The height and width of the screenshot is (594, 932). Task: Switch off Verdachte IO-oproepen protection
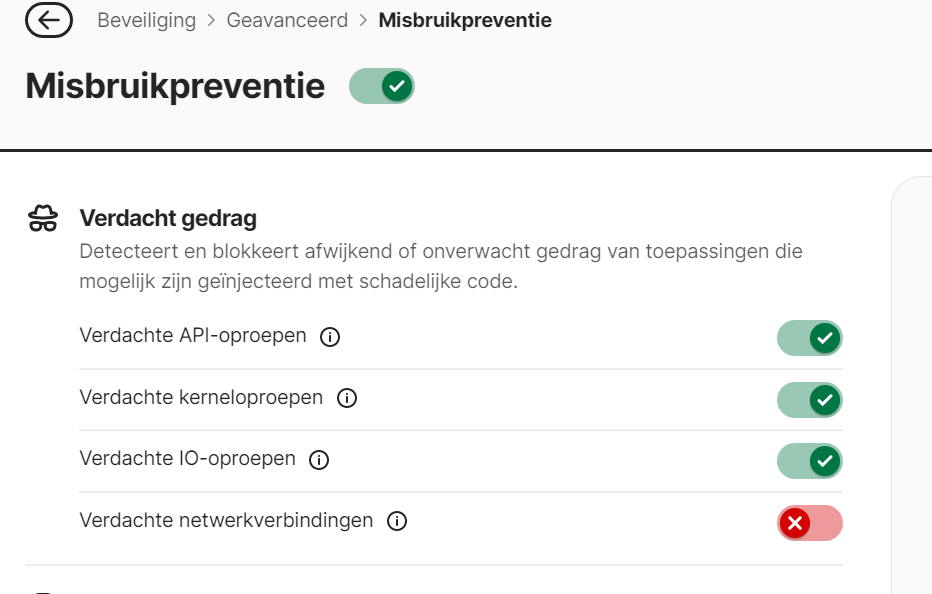(809, 461)
